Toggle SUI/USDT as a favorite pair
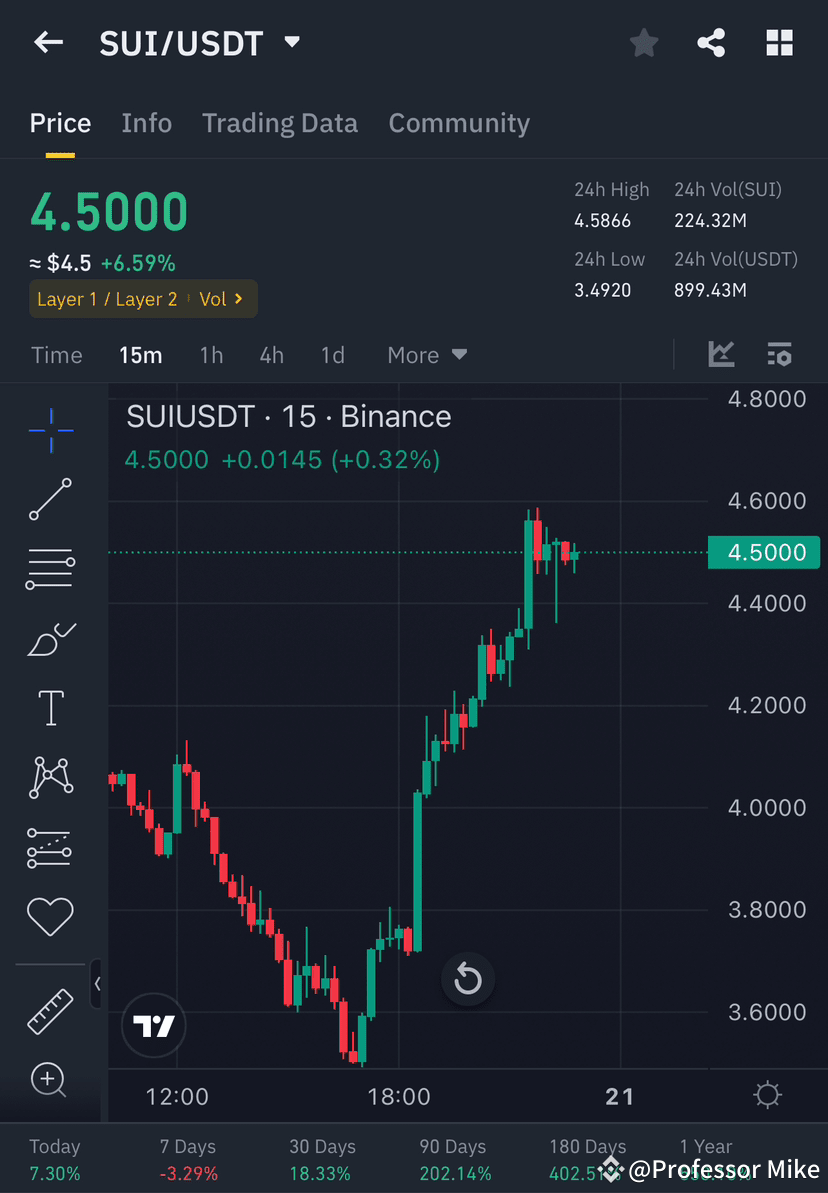This screenshot has width=828, height=1193. 643,42
